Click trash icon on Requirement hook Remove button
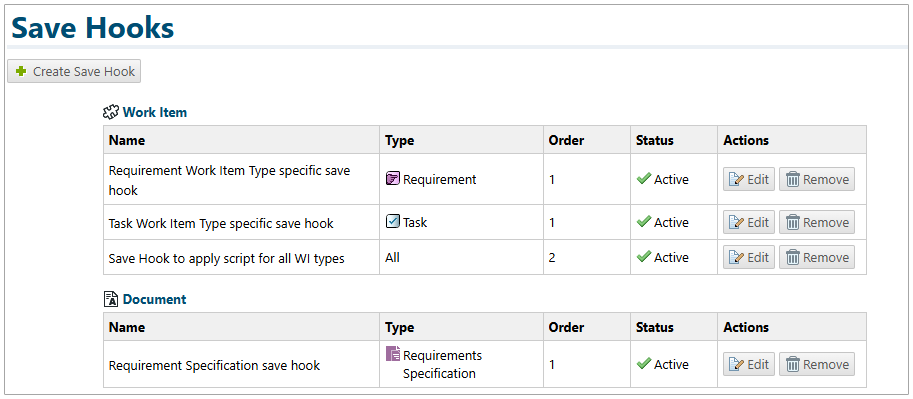This screenshot has width=913, height=399. click(x=792, y=179)
